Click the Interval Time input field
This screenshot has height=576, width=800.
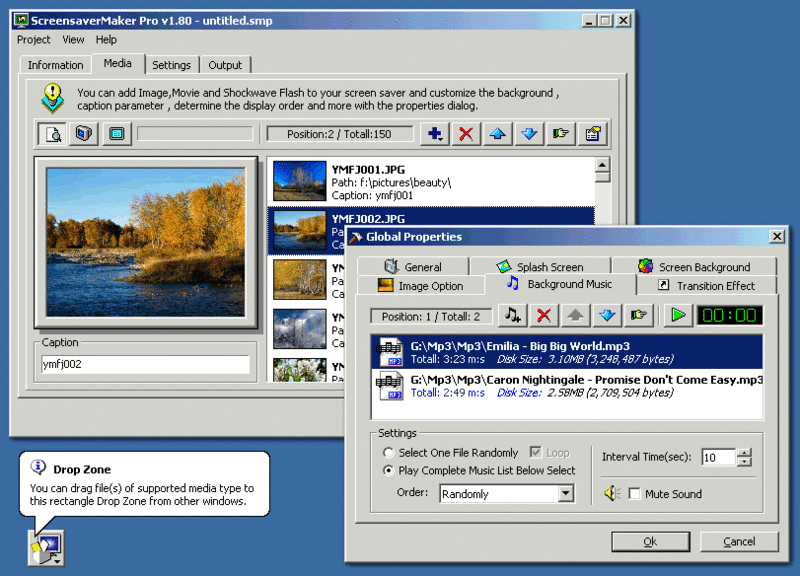coord(719,457)
